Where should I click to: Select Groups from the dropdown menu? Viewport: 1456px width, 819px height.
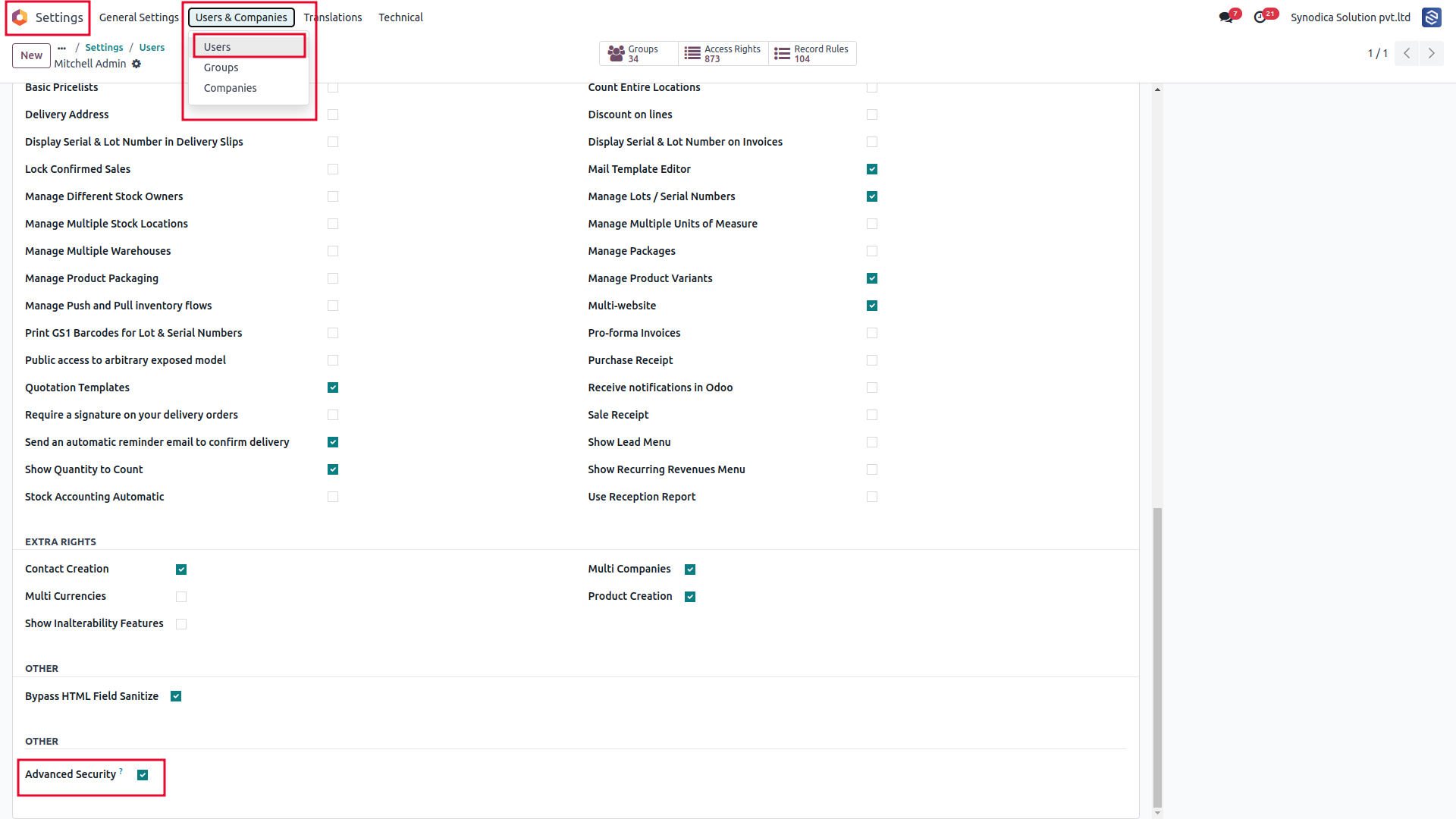(249, 67)
